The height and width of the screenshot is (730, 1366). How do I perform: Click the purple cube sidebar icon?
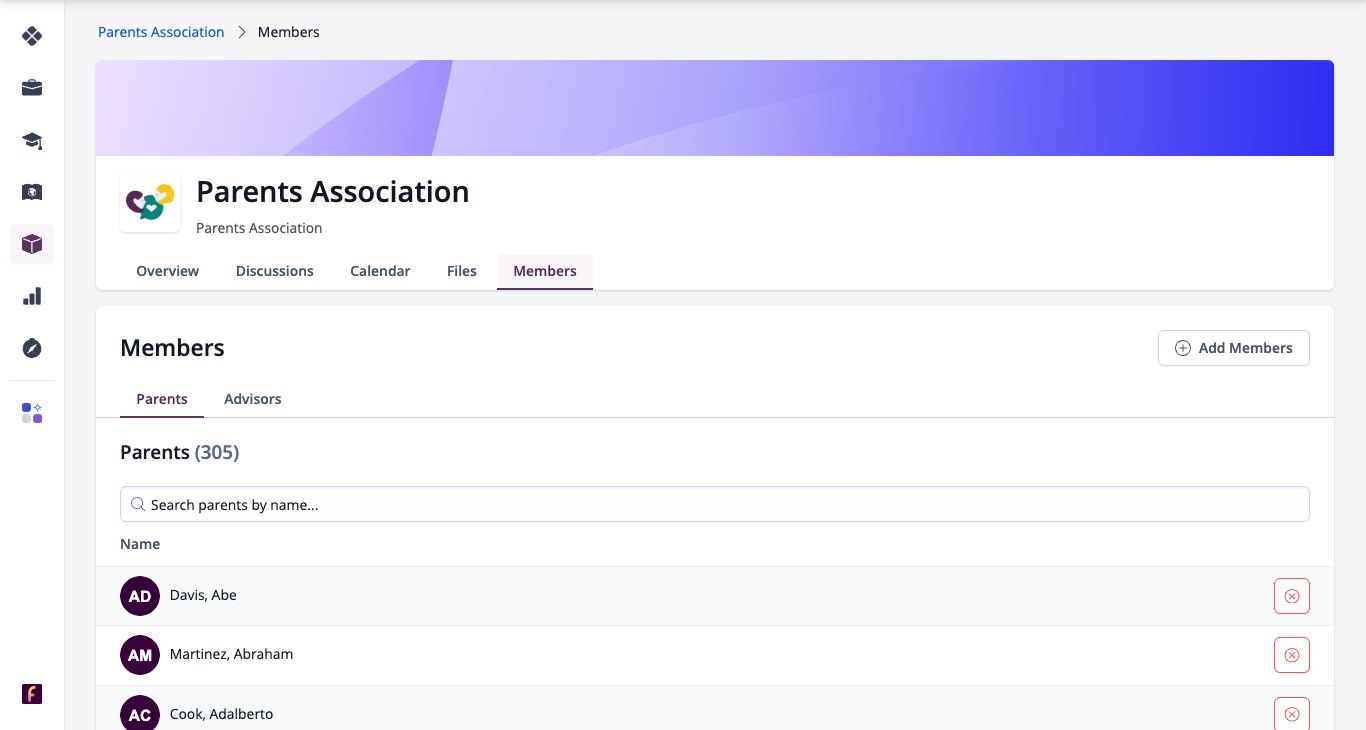click(32, 244)
